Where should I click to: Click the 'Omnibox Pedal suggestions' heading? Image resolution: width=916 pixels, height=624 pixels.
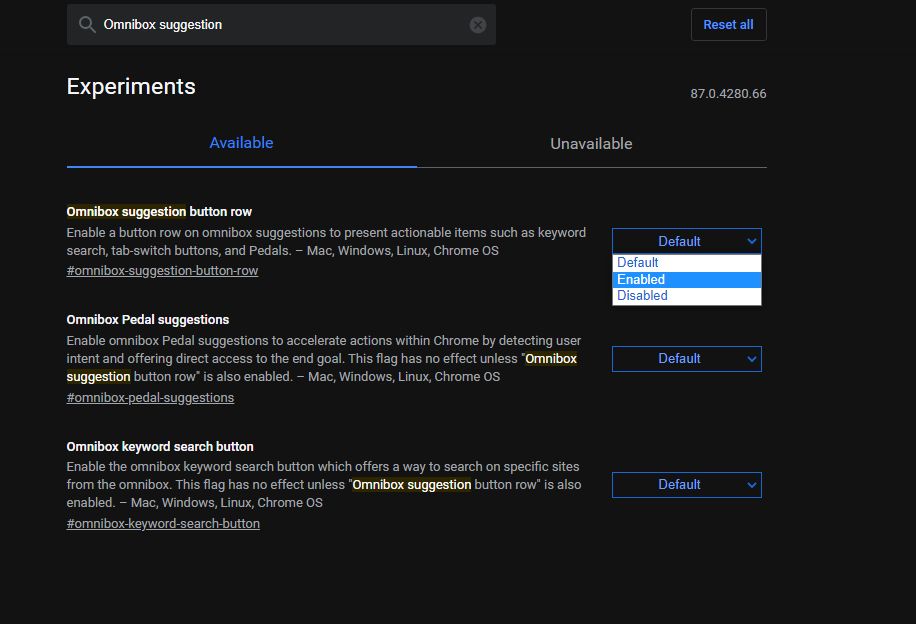coord(148,320)
